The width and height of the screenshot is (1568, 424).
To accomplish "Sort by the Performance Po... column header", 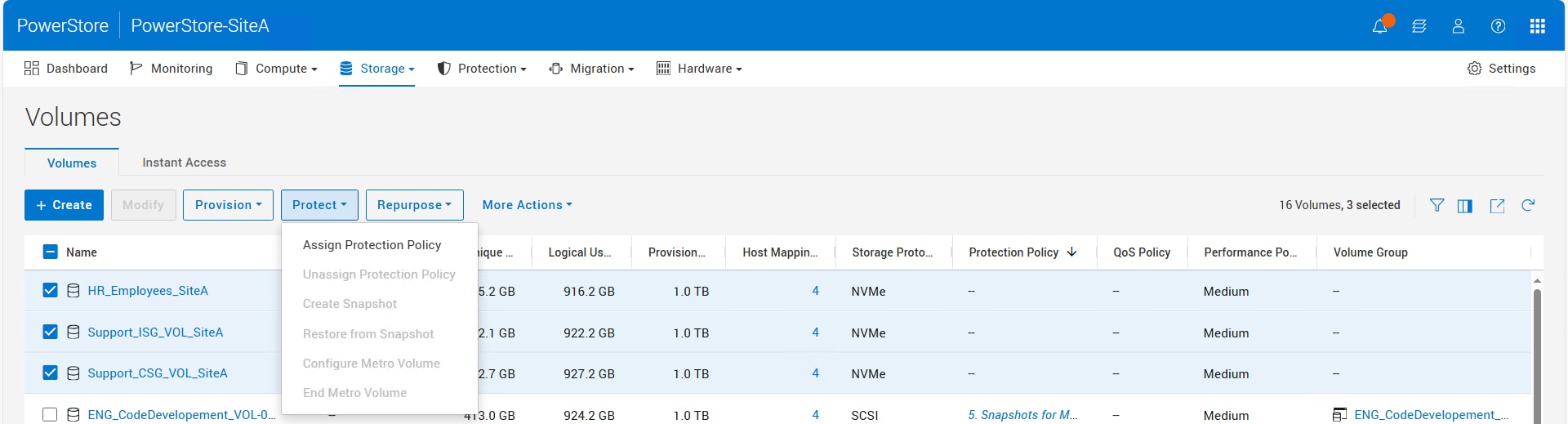I will pos(1250,252).
